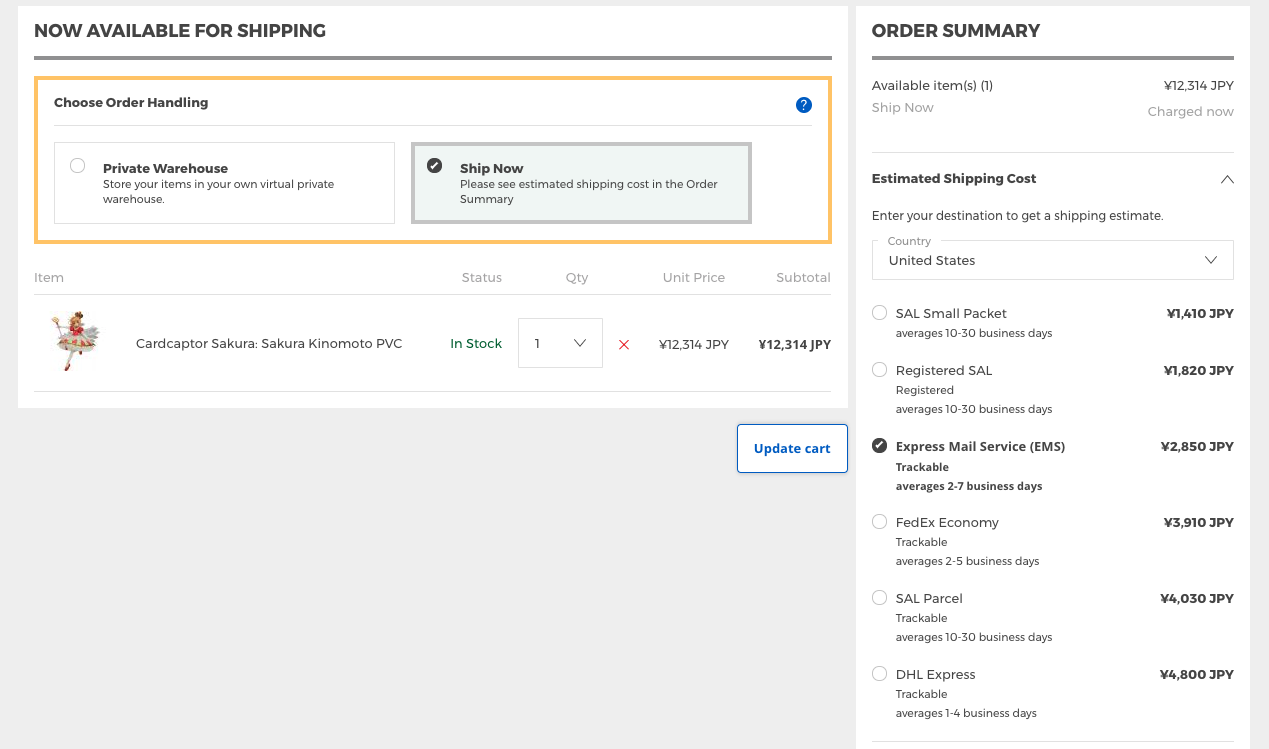The width and height of the screenshot is (1269, 749).
Task: Collapse the Estimated Shipping Cost section
Action: tap(1227, 179)
